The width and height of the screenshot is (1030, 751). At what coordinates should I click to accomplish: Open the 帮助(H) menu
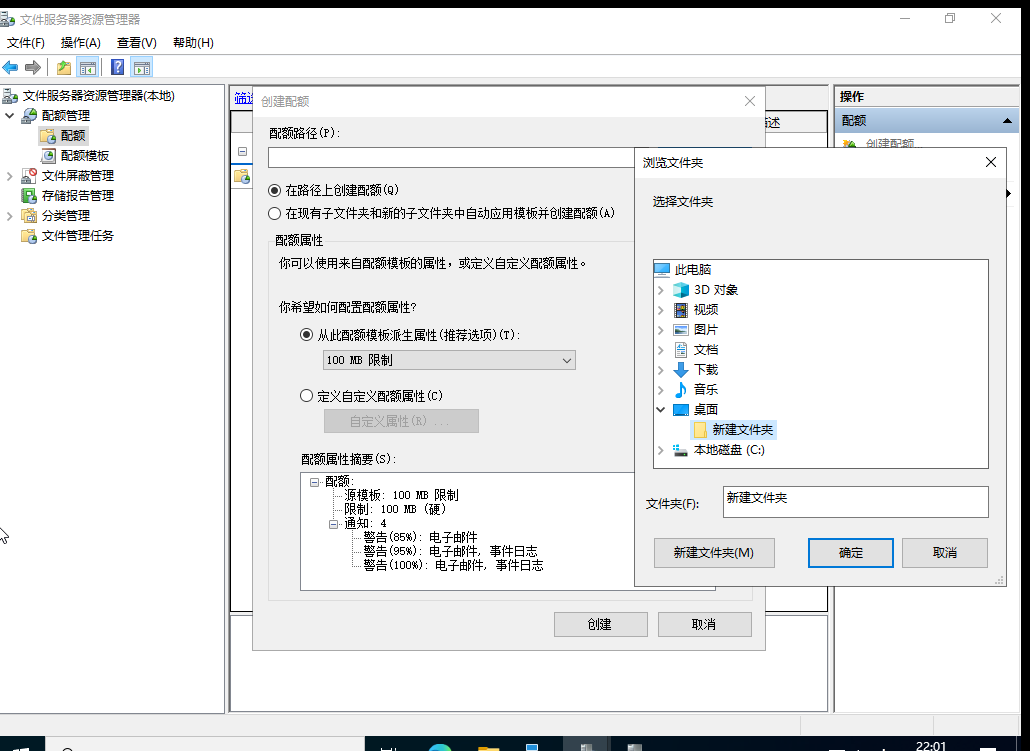(193, 43)
